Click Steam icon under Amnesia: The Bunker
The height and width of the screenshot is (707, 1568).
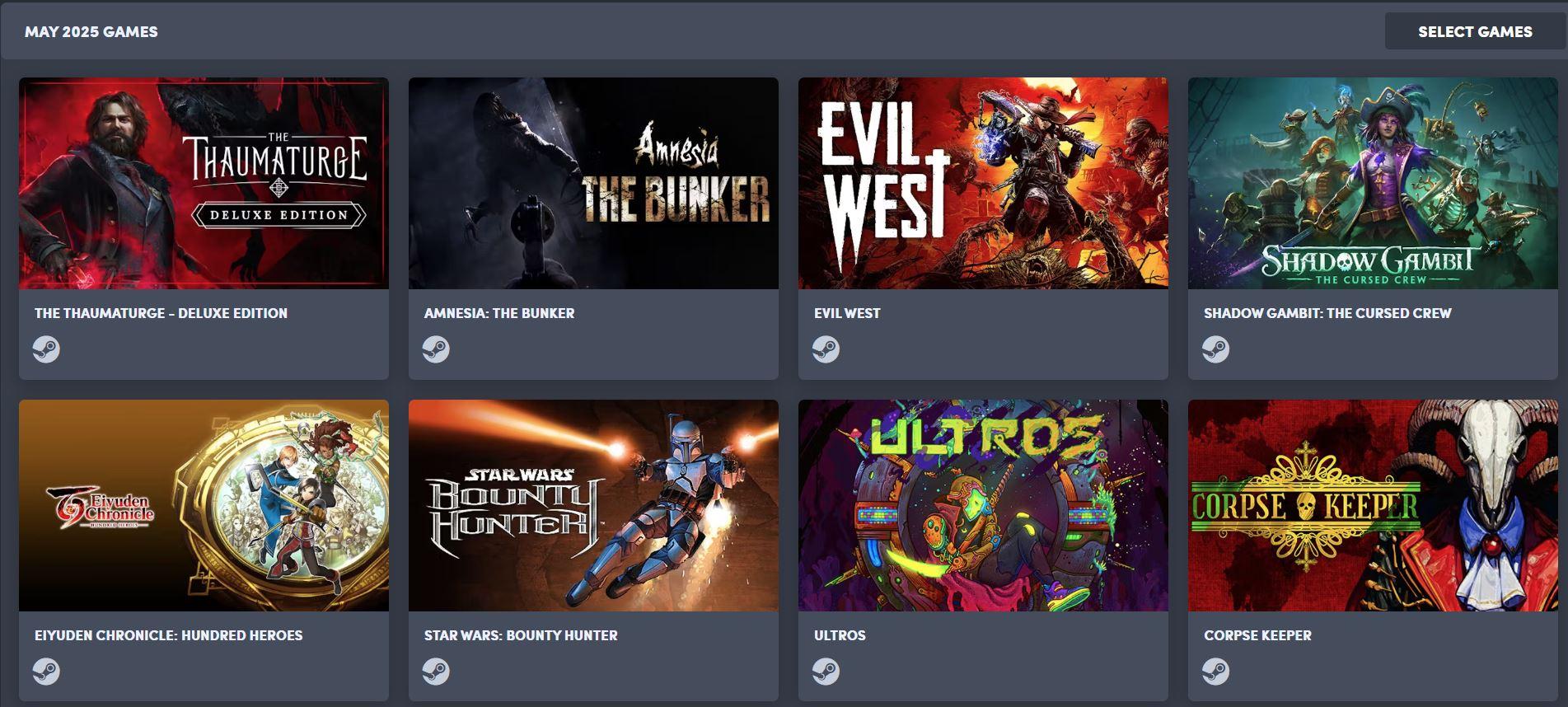tap(436, 349)
